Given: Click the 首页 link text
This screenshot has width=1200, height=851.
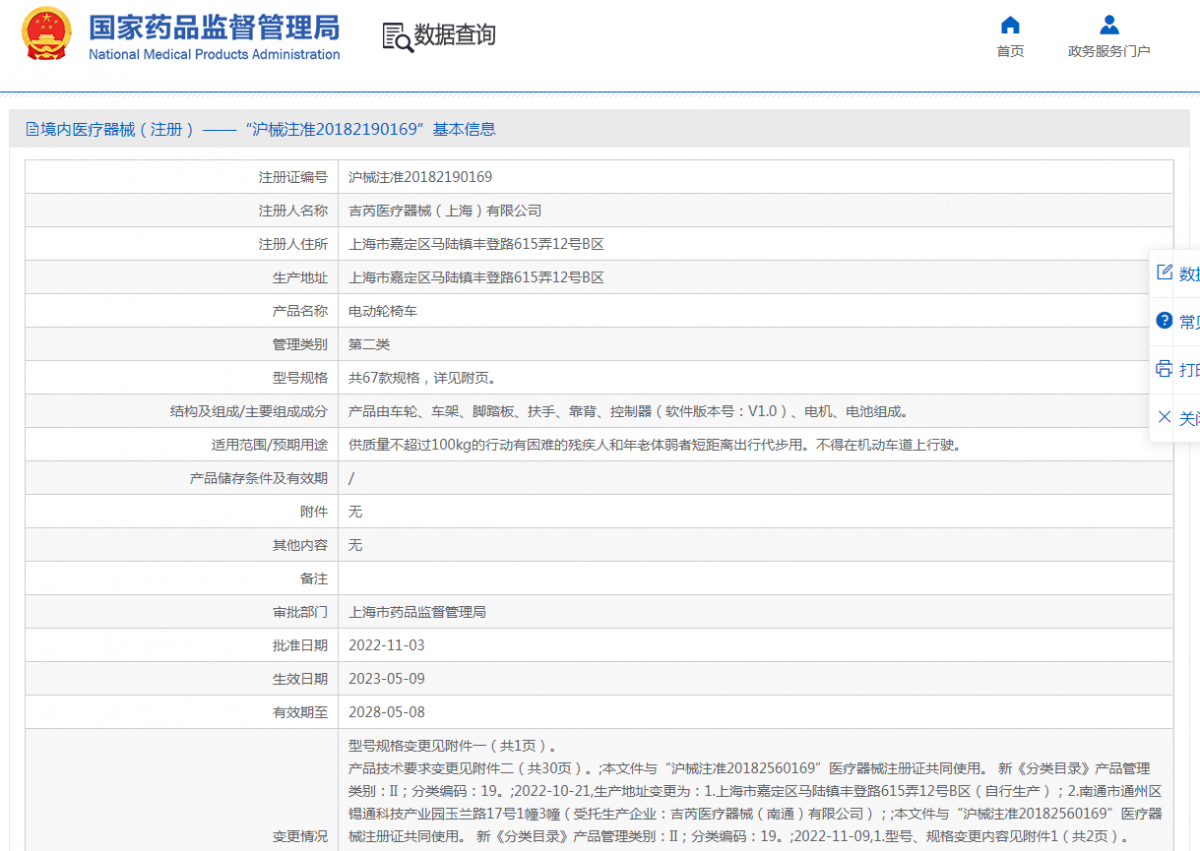Looking at the screenshot, I should (1010, 51).
